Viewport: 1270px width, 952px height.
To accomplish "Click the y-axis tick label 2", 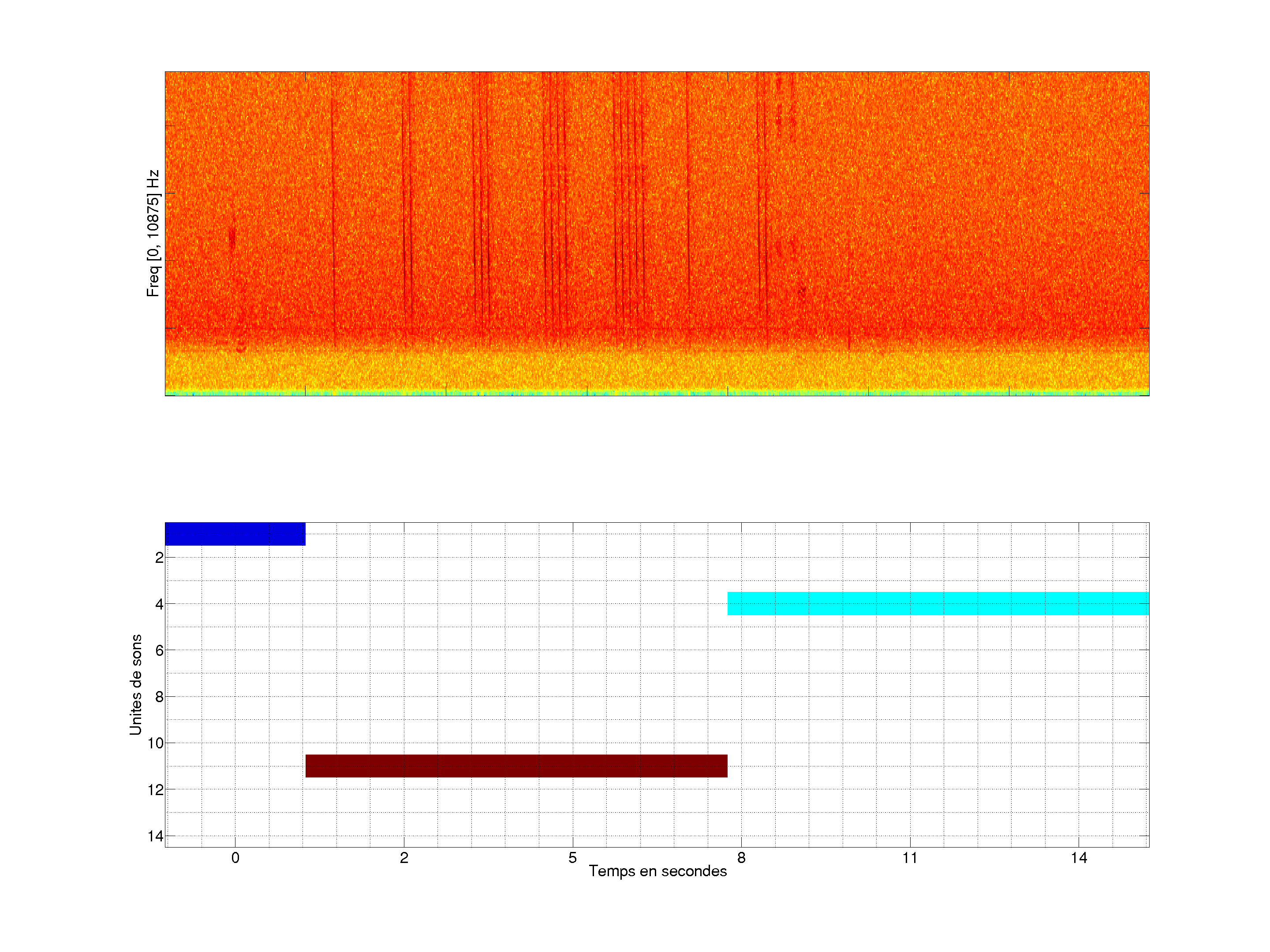I will [x=159, y=558].
